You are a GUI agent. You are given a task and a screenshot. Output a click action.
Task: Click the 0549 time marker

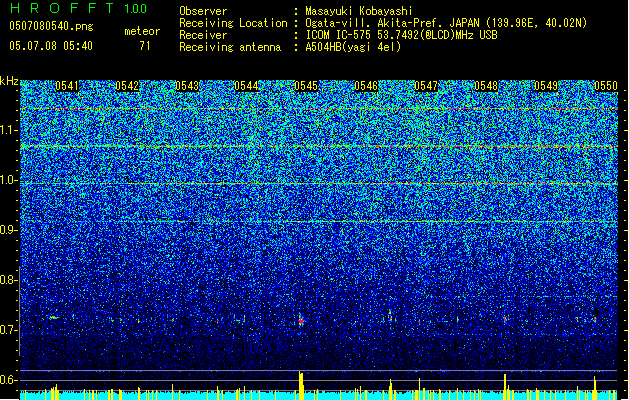pos(546,86)
